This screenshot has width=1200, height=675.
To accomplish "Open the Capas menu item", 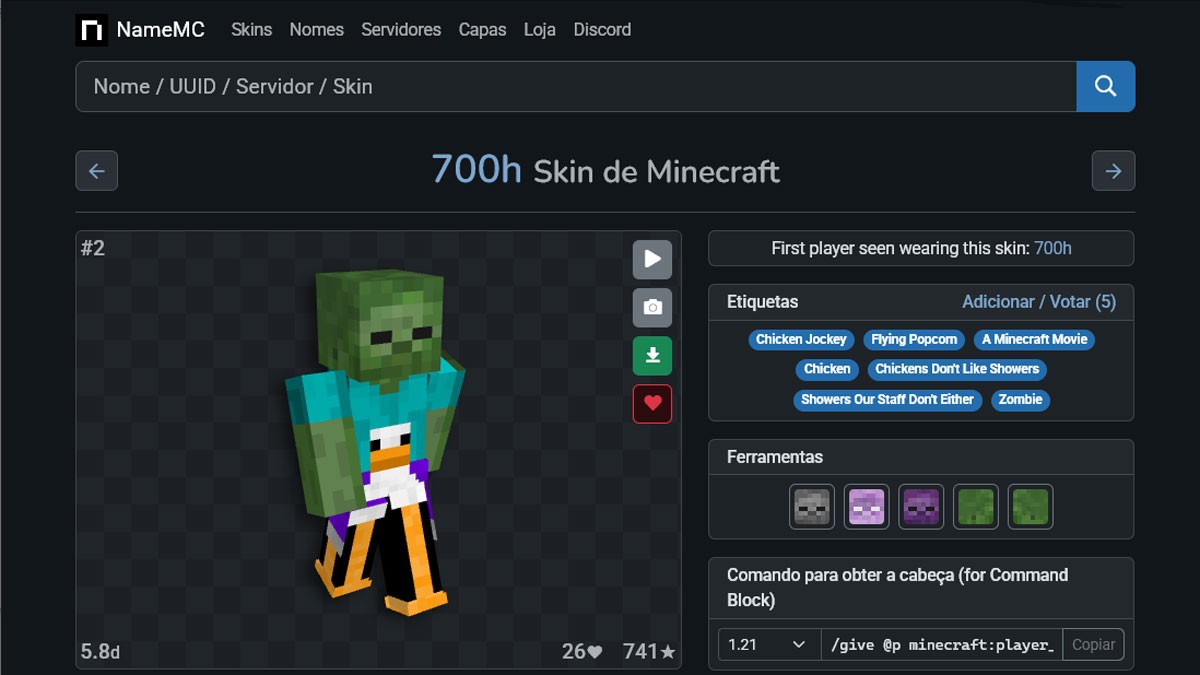I will click(x=482, y=30).
